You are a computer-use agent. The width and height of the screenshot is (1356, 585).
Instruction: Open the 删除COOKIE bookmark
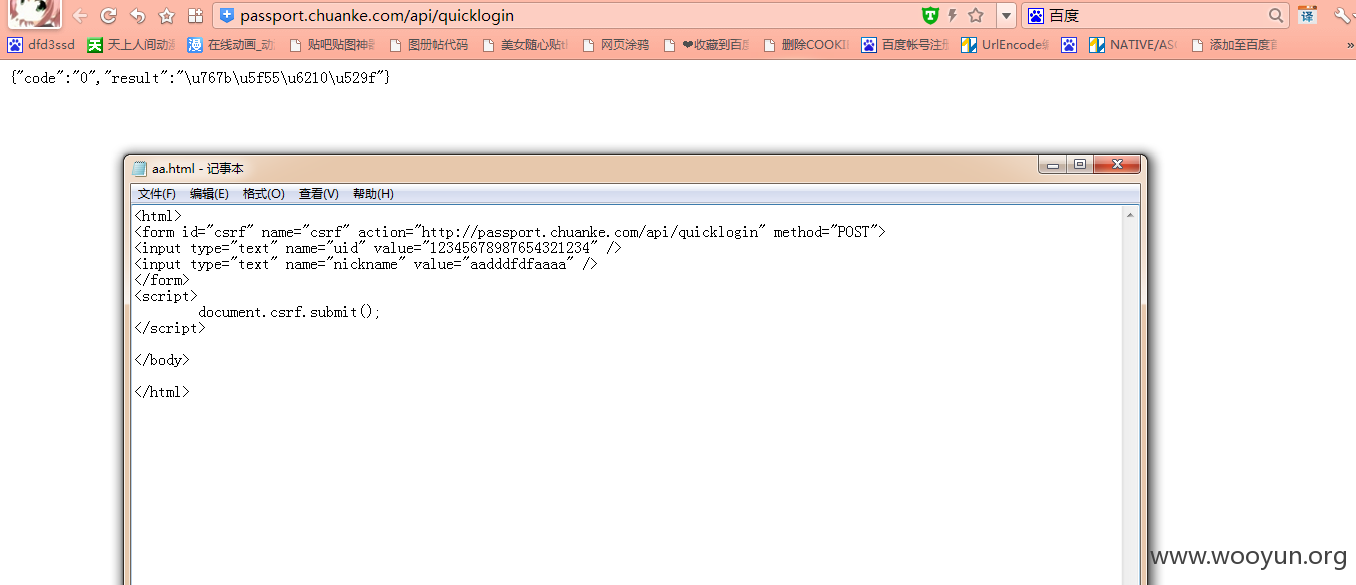click(805, 45)
